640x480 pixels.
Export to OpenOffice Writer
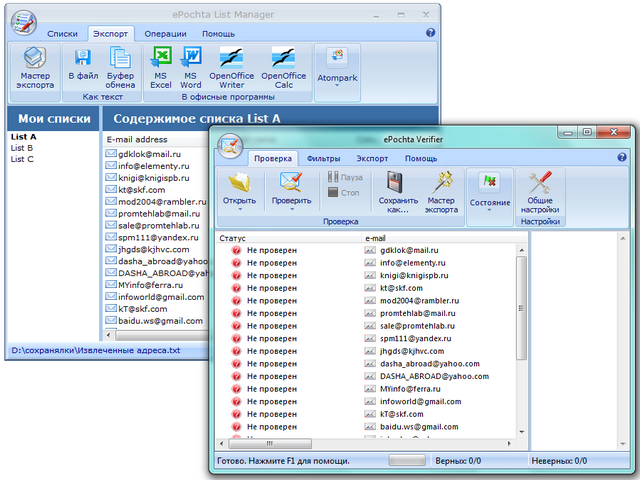231,68
